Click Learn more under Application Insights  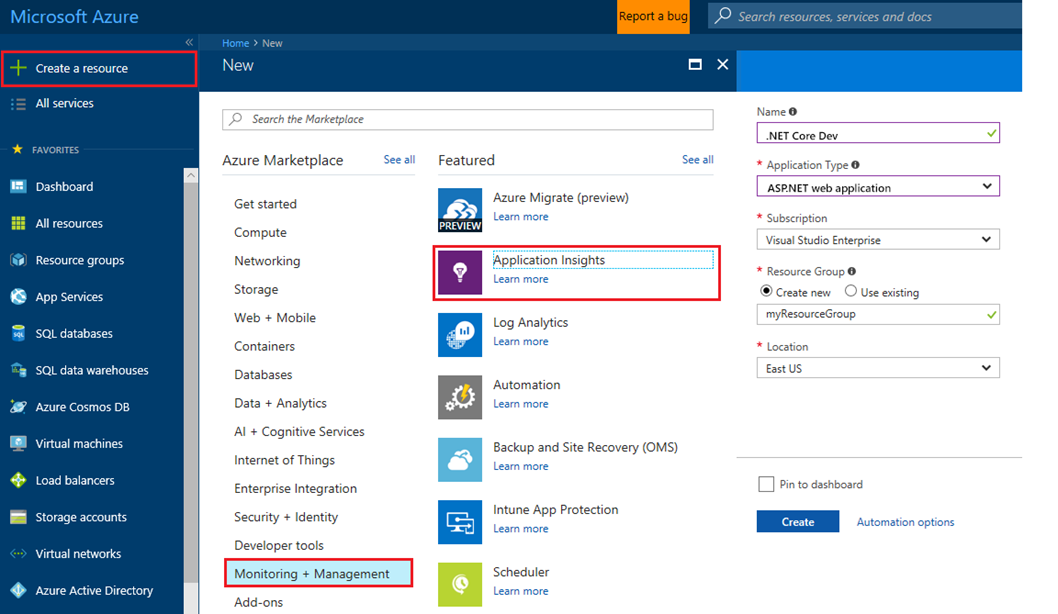tap(521, 279)
